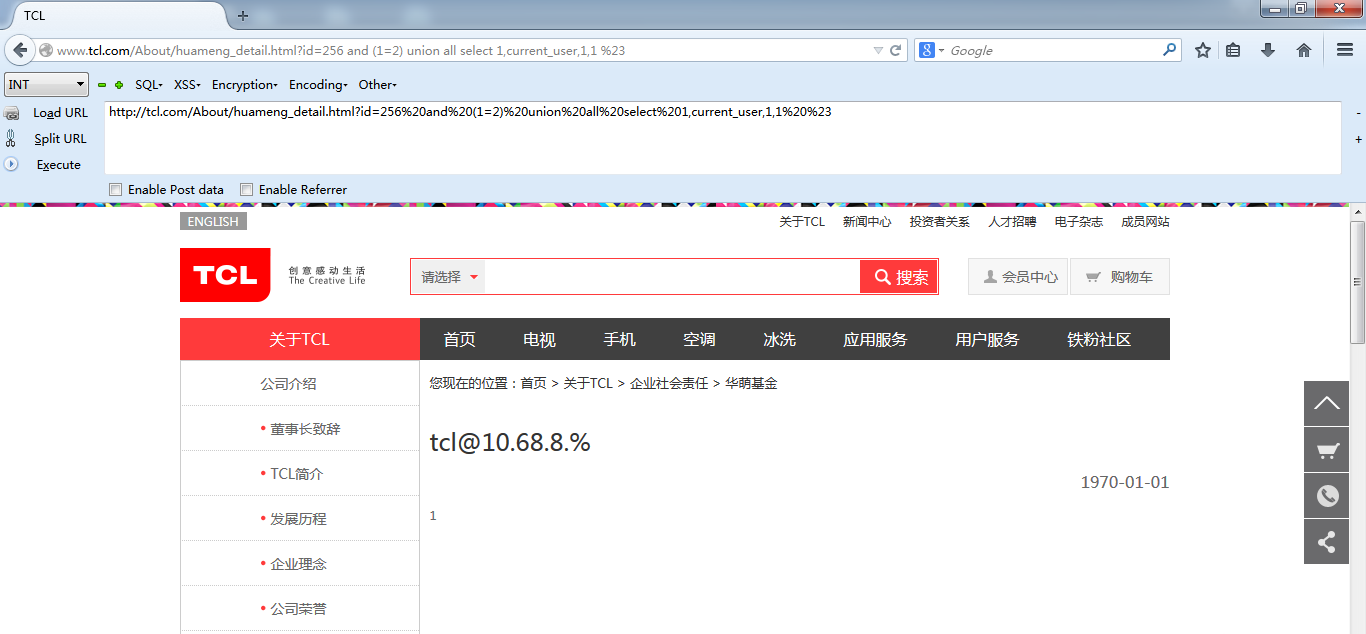Click the Load URL icon in HackBar
The width and height of the screenshot is (1366, 634).
(x=11, y=113)
